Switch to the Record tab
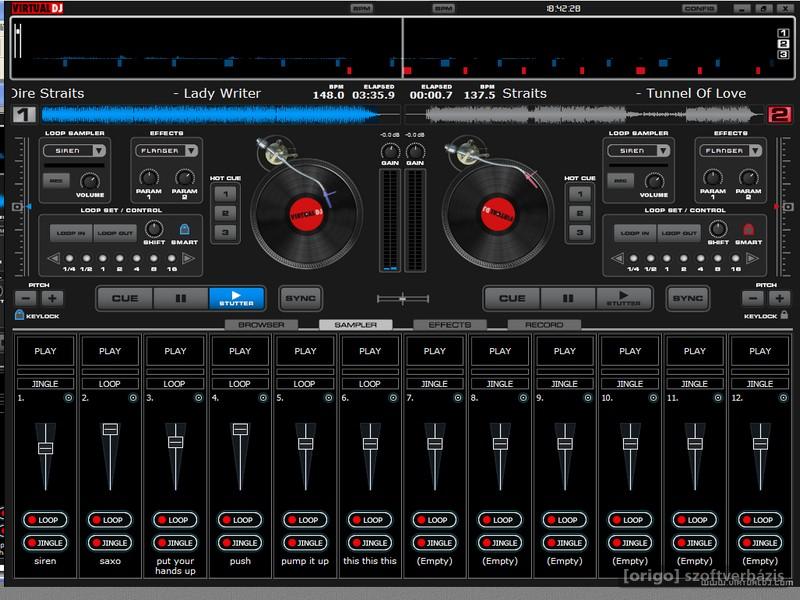Image resolution: width=800 pixels, height=600 pixels. click(x=544, y=324)
